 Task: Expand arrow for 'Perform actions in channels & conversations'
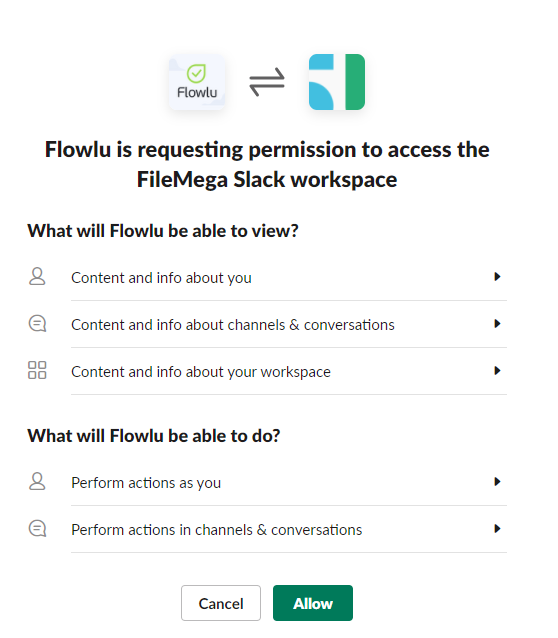[x=497, y=529]
